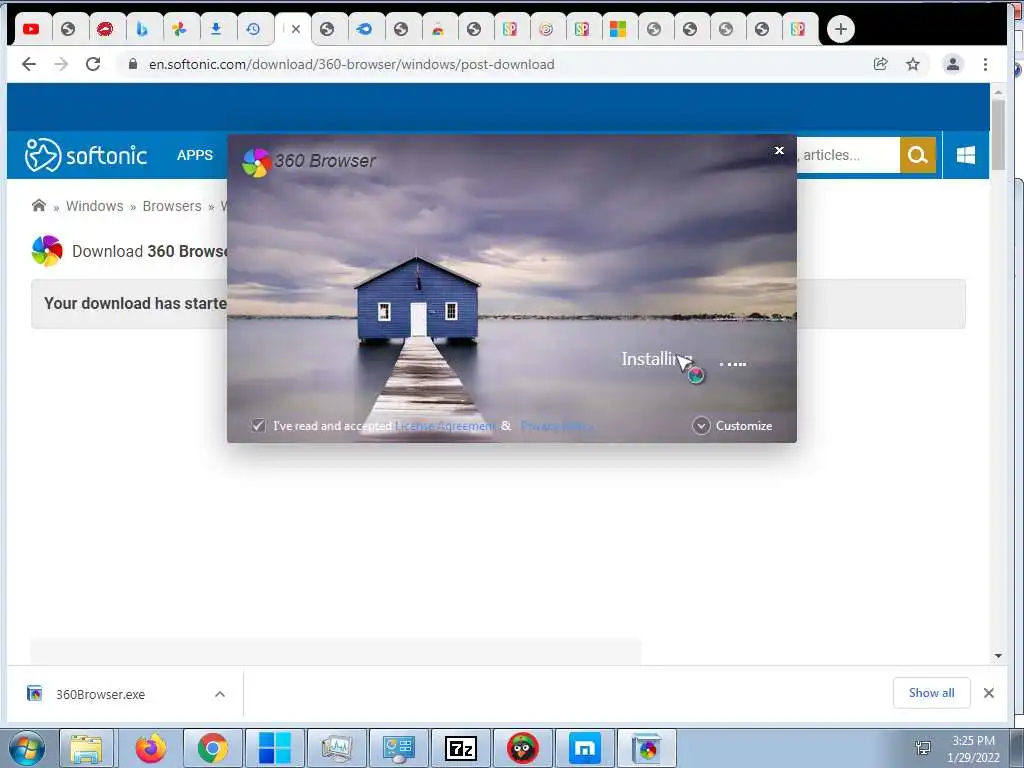
Task: Open the Browsers breadcrumb link
Action: pos(172,206)
